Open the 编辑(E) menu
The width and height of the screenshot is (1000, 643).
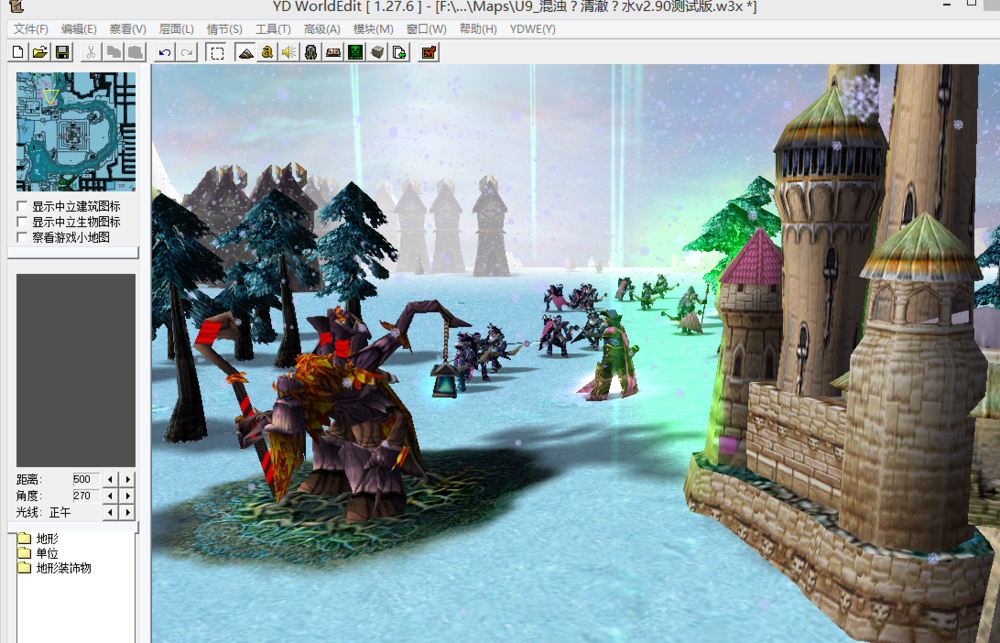click(79, 29)
